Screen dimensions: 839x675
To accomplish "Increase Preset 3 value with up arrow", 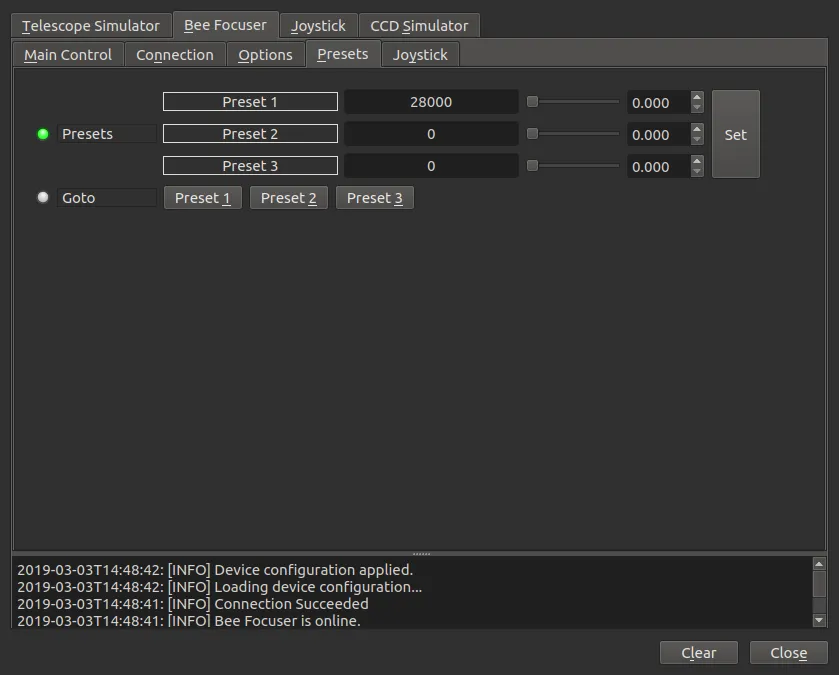I will 697,161.
